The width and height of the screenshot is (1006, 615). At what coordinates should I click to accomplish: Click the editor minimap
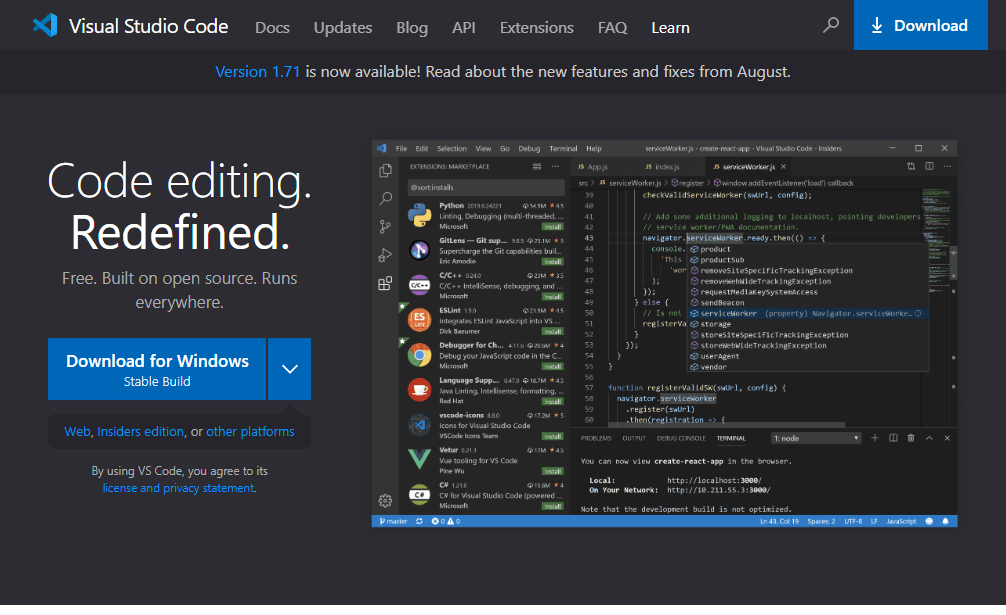click(937, 244)
